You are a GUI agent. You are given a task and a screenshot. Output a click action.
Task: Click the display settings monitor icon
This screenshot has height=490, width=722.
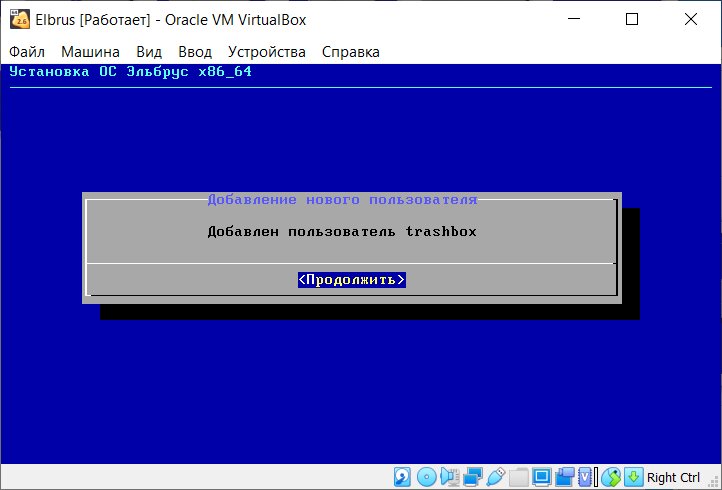point(542,477)
